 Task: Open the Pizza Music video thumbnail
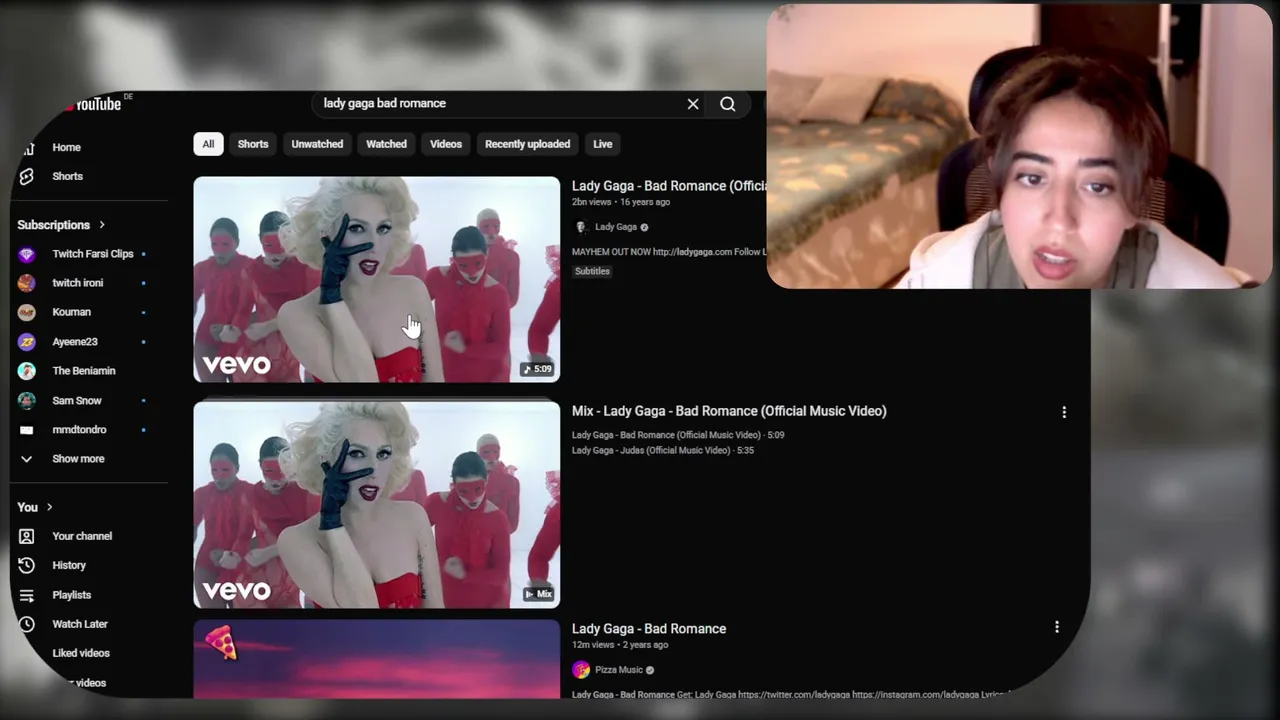point(377,660)
